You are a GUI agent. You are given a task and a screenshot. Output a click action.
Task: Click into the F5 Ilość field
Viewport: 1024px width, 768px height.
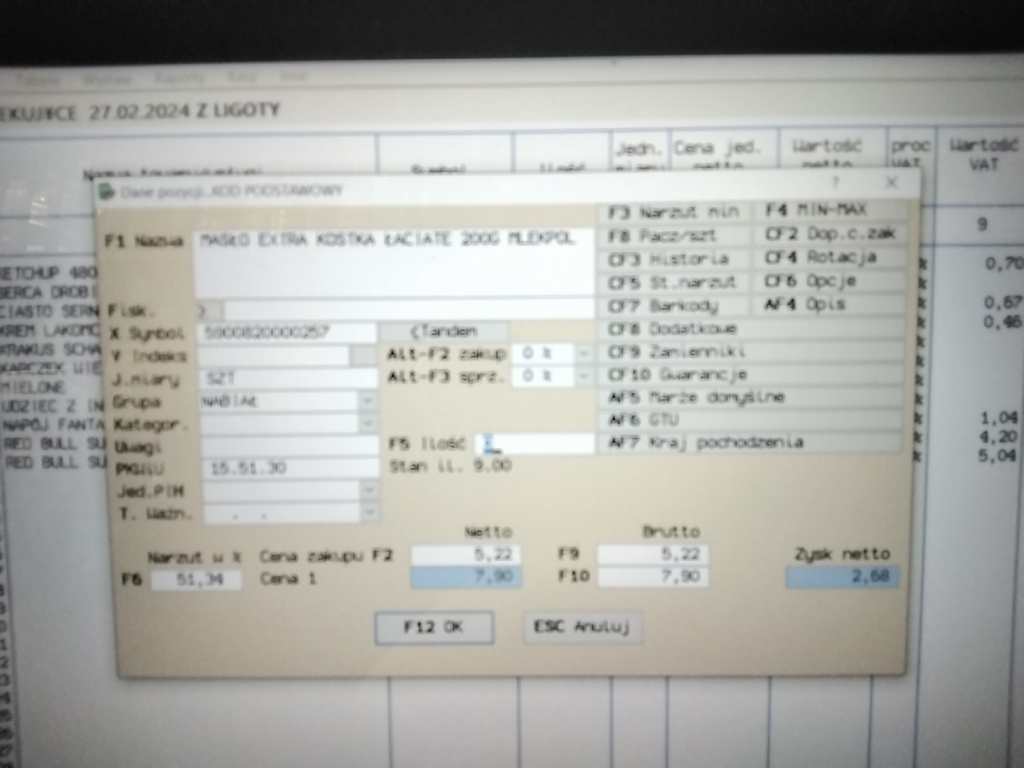pos(534,443)
